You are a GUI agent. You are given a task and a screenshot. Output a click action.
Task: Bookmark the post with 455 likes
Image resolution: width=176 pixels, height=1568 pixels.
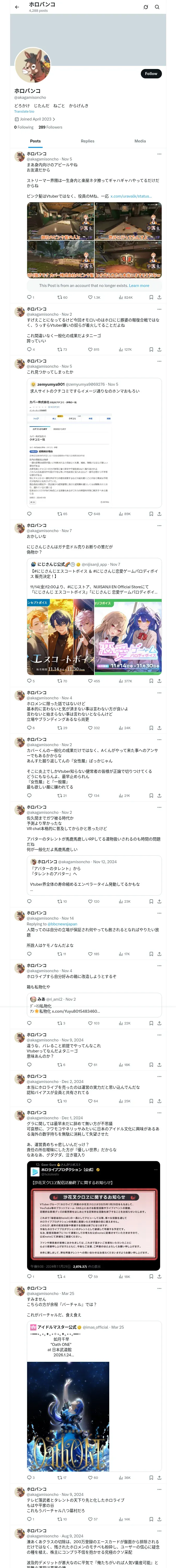click(x=151, y=681)
